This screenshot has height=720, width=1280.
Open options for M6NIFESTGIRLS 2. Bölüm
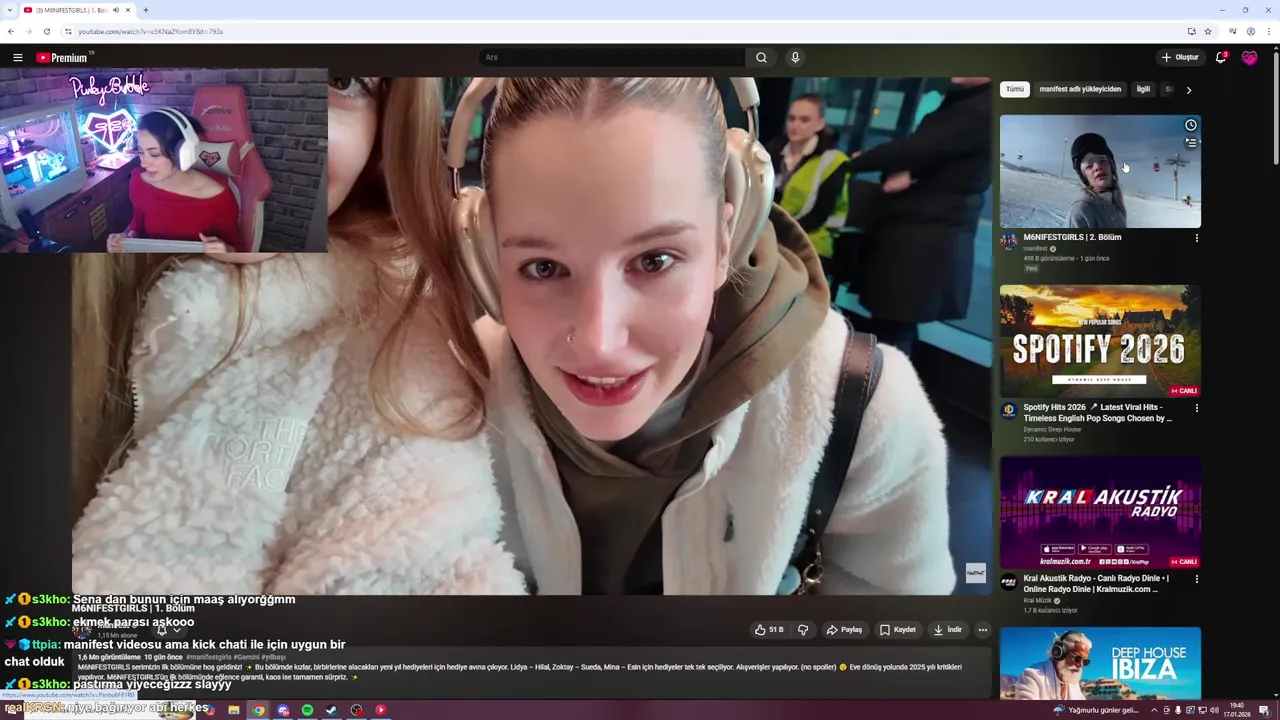pyautogui.click(x=1196, y=238)
